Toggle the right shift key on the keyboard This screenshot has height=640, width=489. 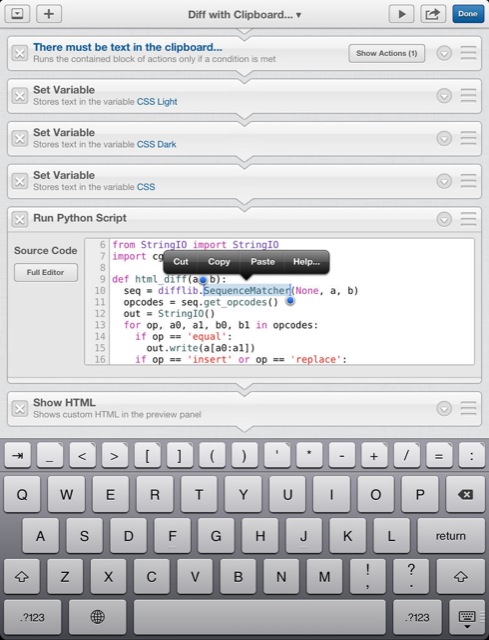pos(460,576)
